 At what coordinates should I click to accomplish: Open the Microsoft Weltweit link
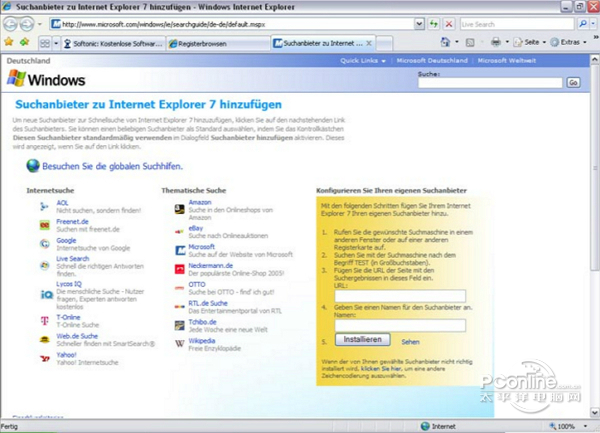507,60
